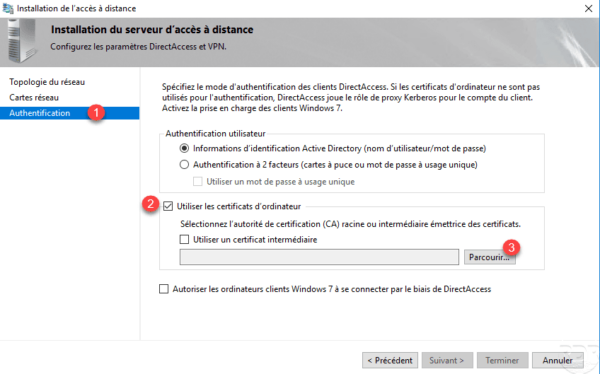Click the 'Sélectionnez l'autorité de certification' instruction text
Image resolution: width=600 pixels, height=374 pixels.
[x=350, y=224]
